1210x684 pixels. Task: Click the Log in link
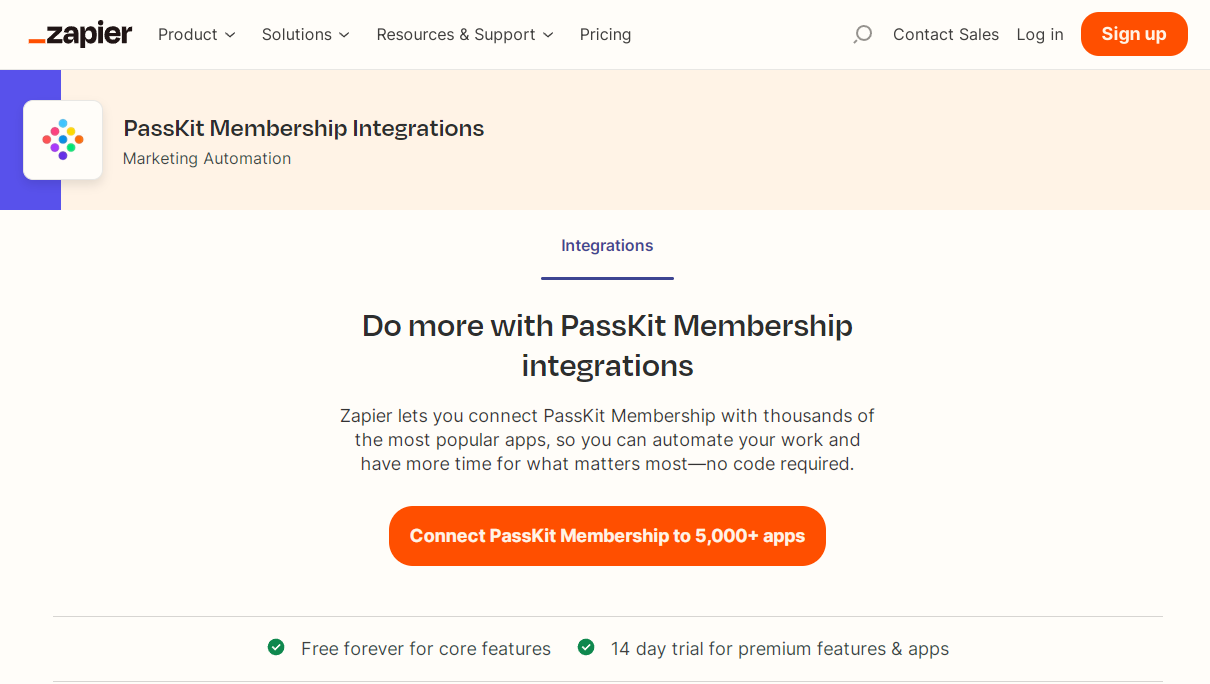pyautogui.click(x=1039, y=34)
